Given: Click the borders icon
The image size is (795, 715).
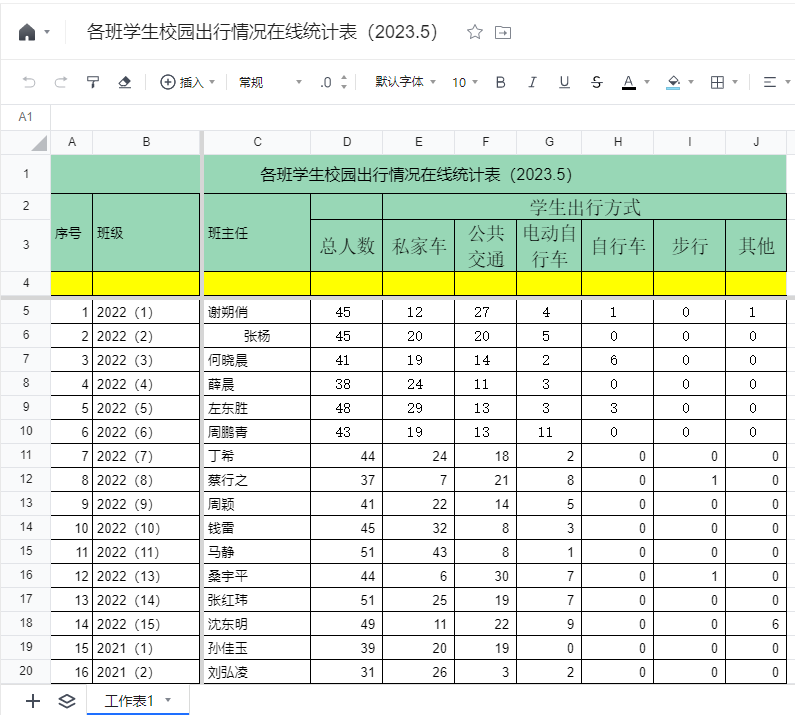Looking at the screenshot, I should [717, 82].
